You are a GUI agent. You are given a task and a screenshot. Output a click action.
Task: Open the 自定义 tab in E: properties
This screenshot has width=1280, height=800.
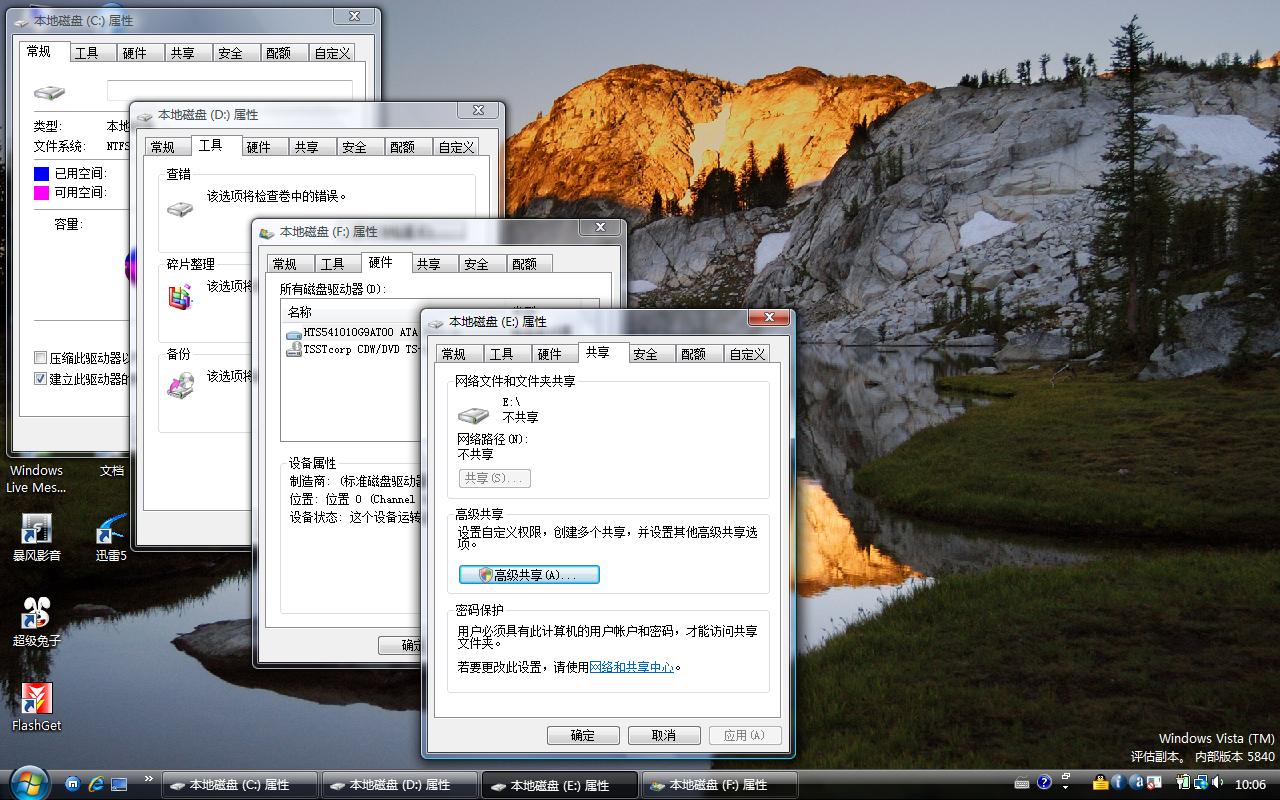tap(747, 354)
